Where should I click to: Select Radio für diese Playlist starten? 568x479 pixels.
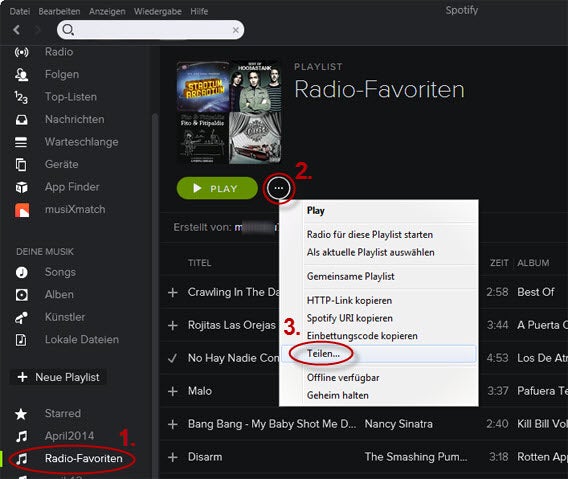pos(379,235)
